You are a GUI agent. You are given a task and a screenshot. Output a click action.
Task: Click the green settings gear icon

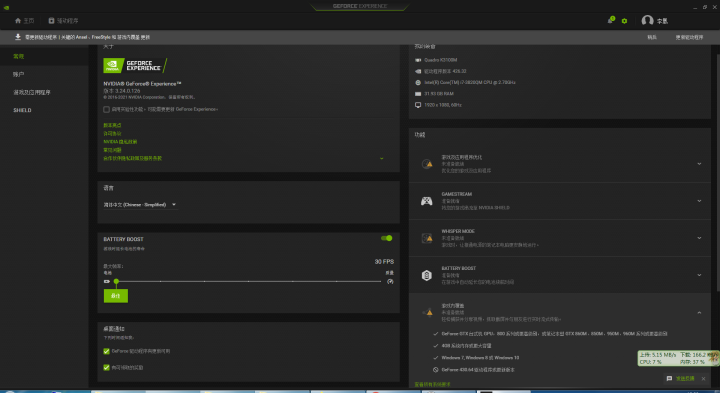624,21
